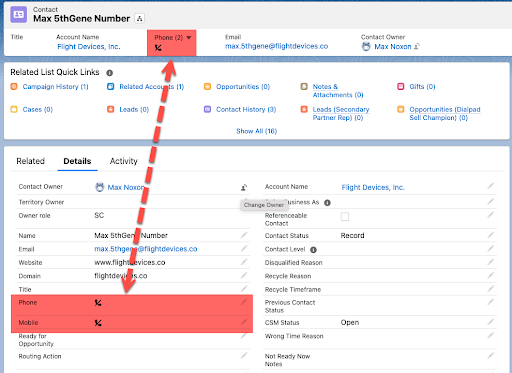Edit the Contact Level pencil icon
512x373 pixels.
(491, 248)
